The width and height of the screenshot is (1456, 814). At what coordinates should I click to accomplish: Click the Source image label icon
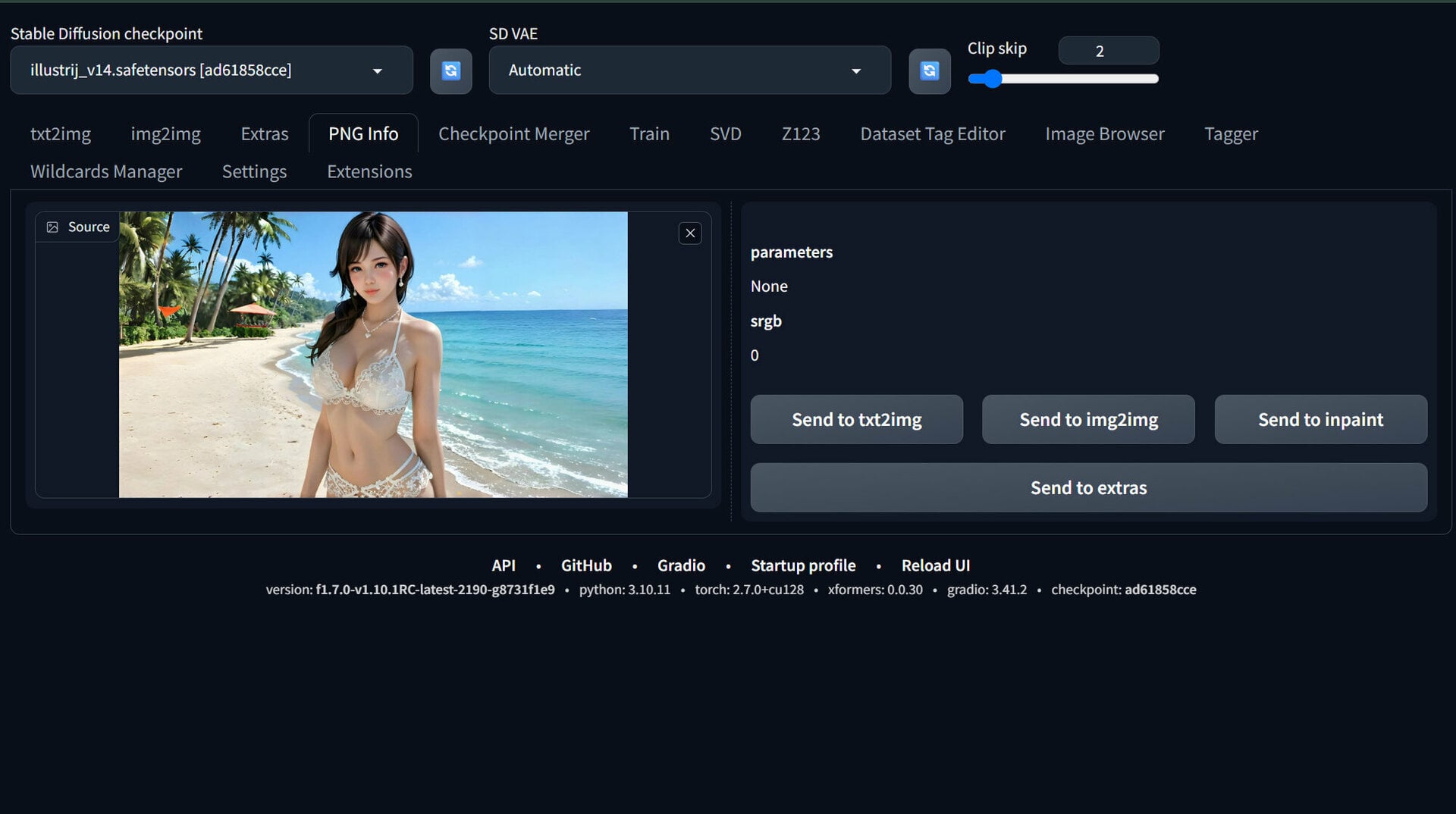point(52,227)
